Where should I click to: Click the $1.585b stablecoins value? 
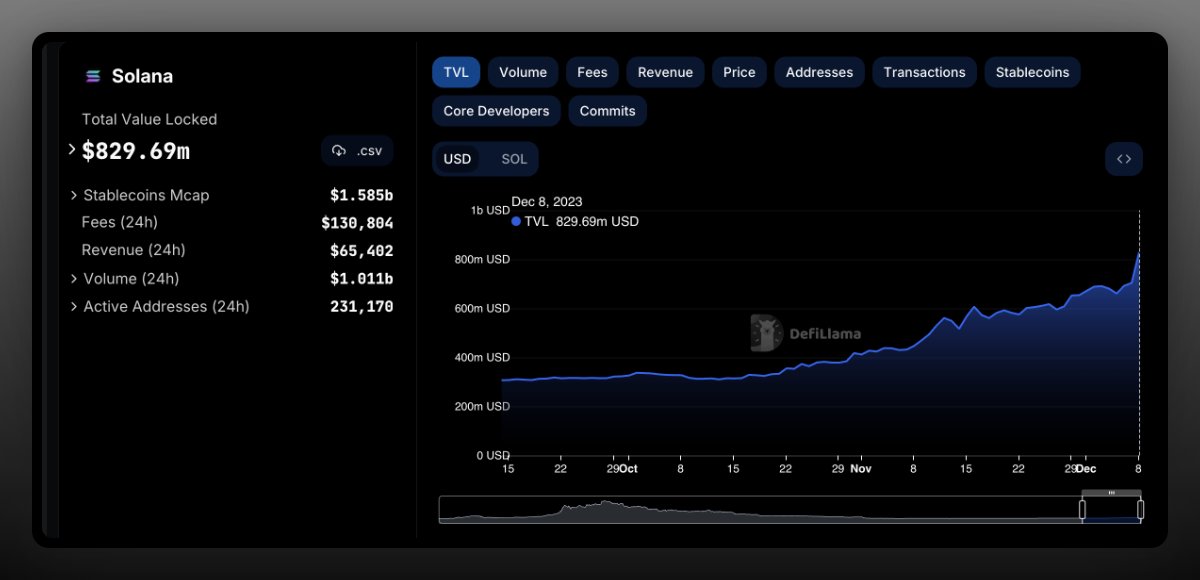[362, 195]
